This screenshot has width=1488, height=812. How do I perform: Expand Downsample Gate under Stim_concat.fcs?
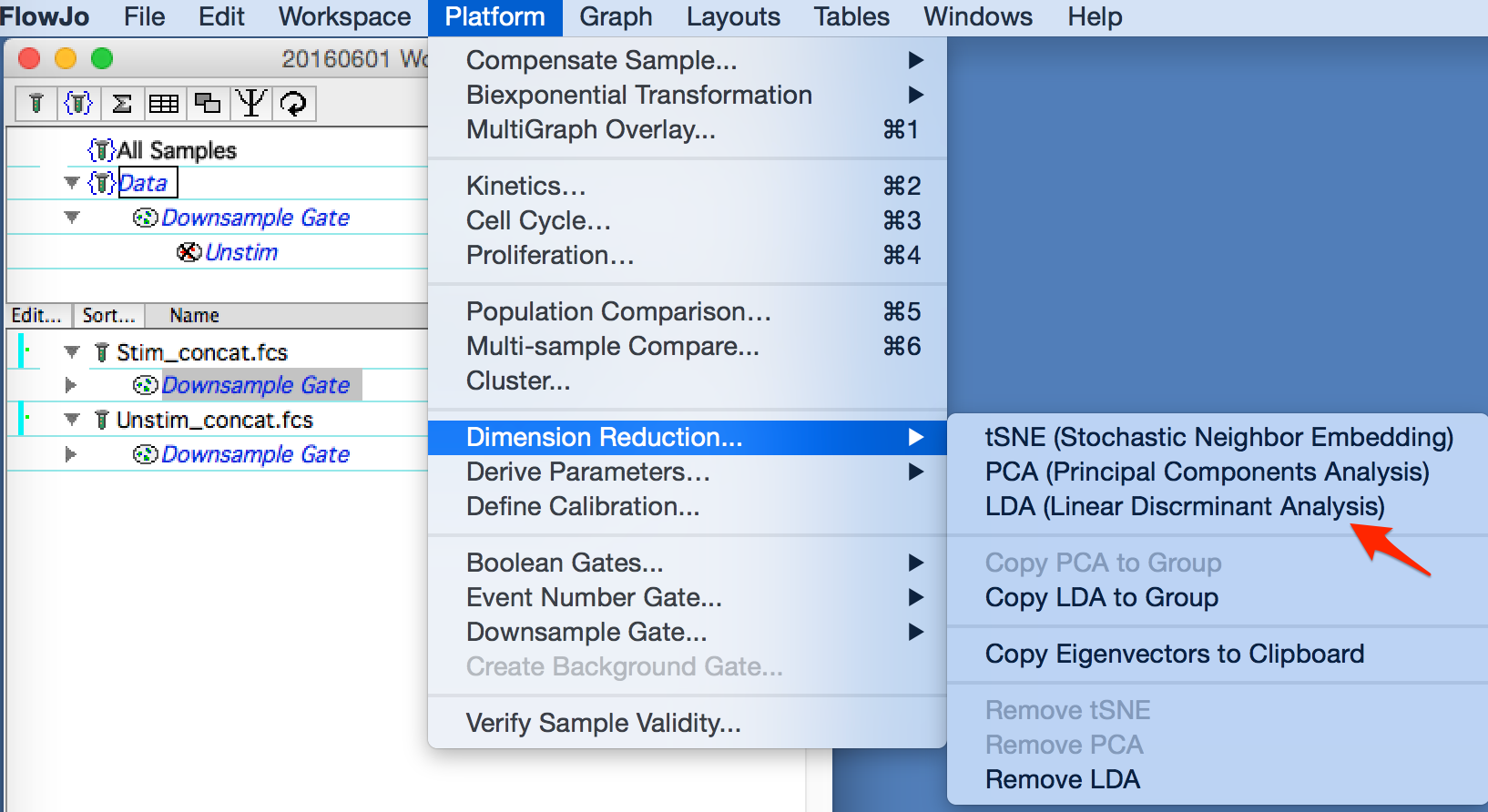70,385
